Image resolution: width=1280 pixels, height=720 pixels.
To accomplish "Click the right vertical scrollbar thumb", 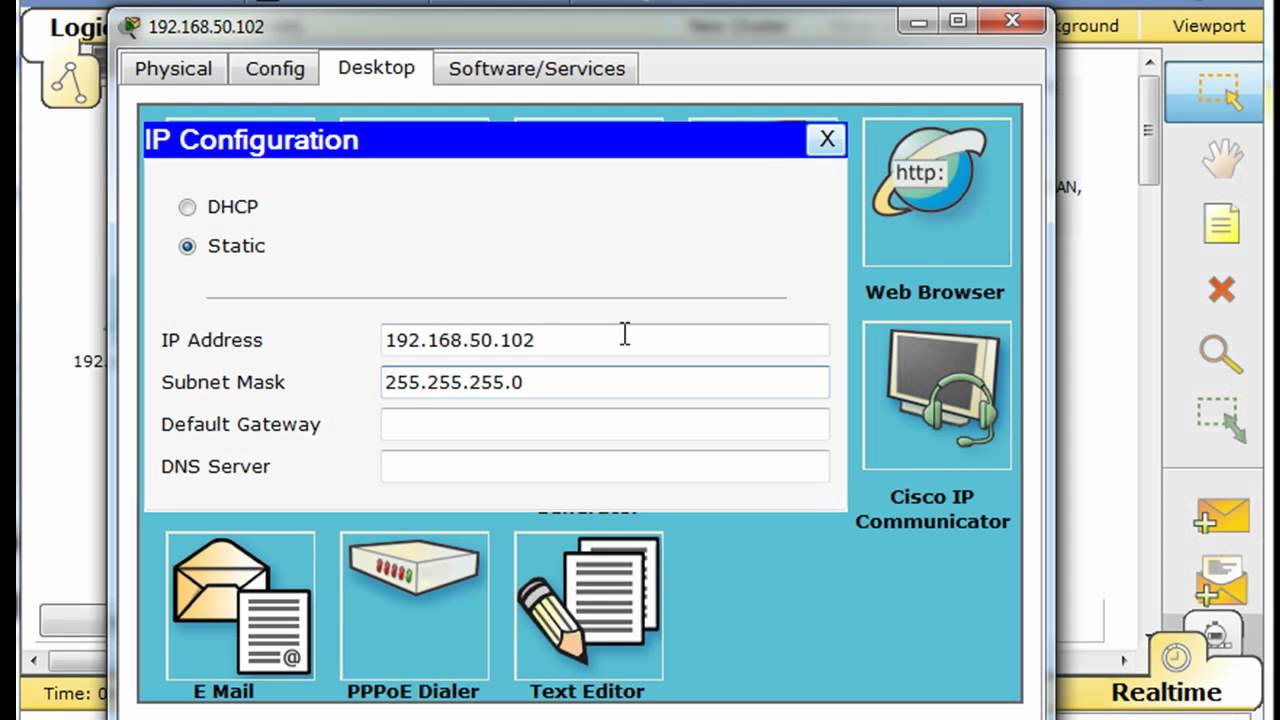I will tap(1149, 130).
